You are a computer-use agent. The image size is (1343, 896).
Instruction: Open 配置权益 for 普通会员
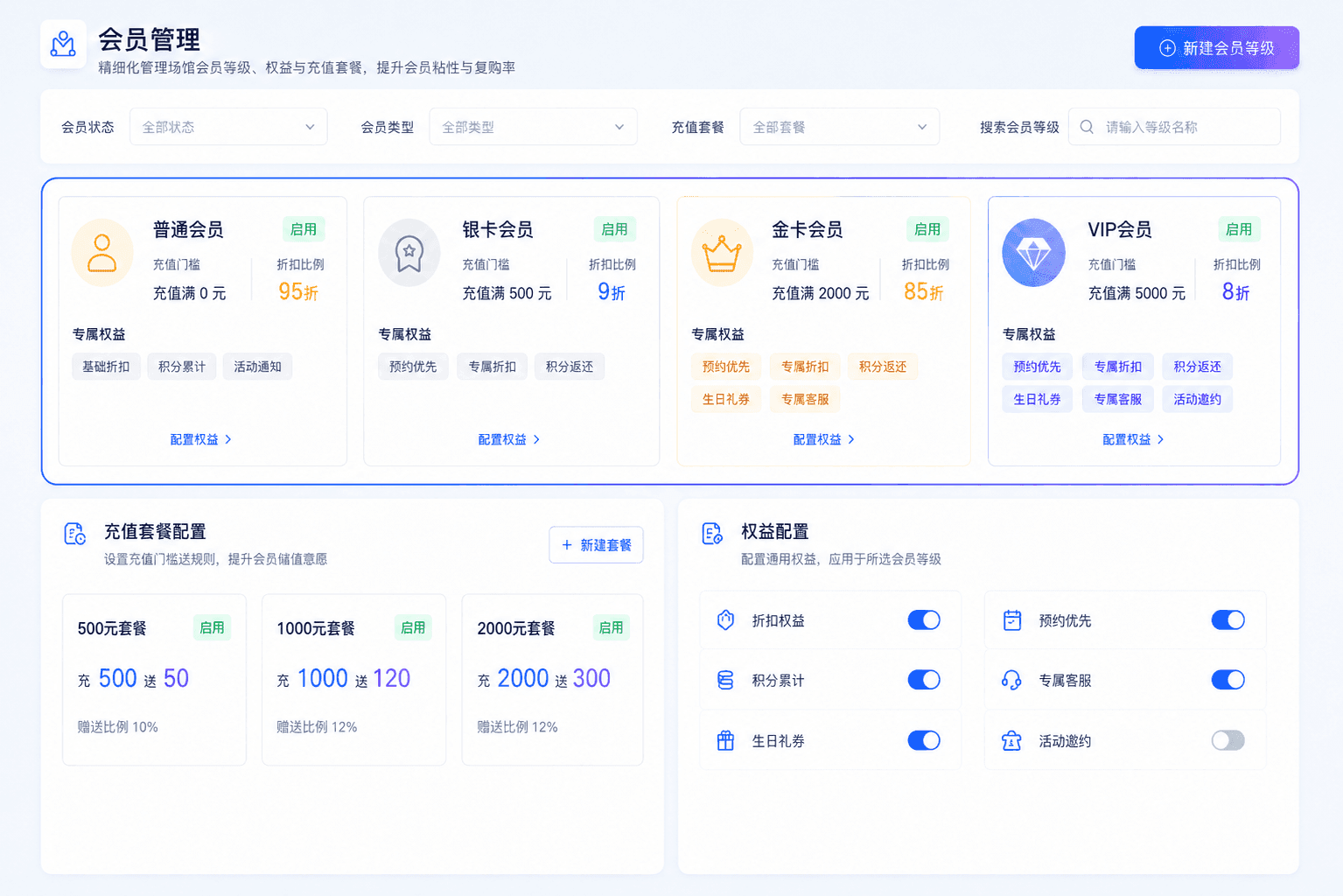(x=201, y=439)
